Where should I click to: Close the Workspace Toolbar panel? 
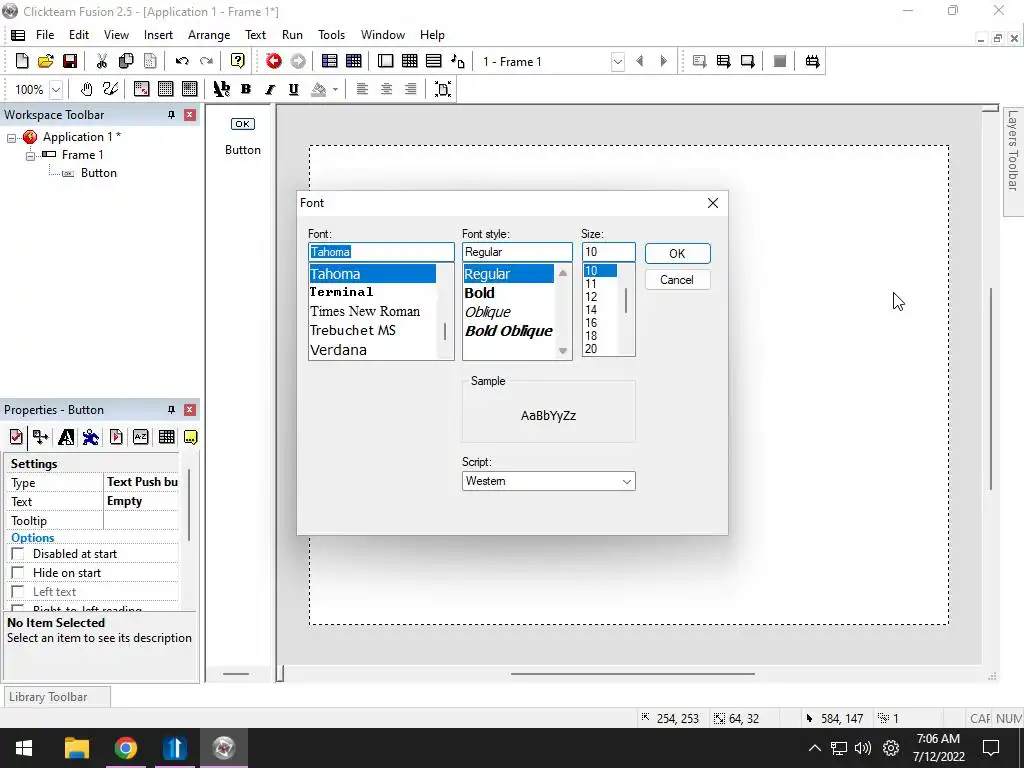[189, 115]
